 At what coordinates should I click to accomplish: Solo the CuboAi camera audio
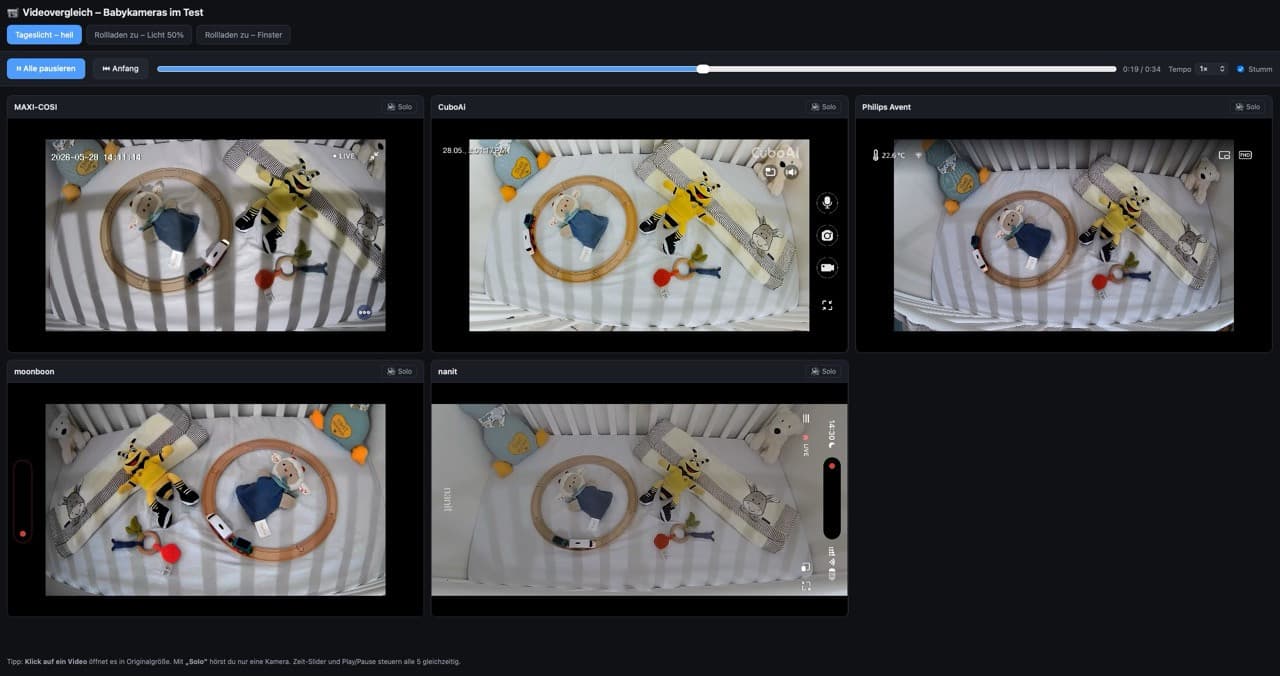(824, 107)
